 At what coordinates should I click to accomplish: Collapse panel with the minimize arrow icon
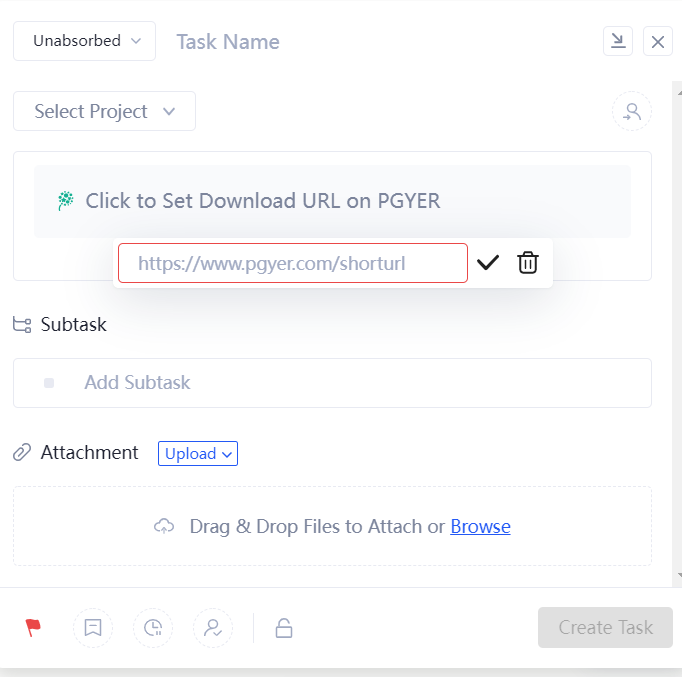[618, 41]
